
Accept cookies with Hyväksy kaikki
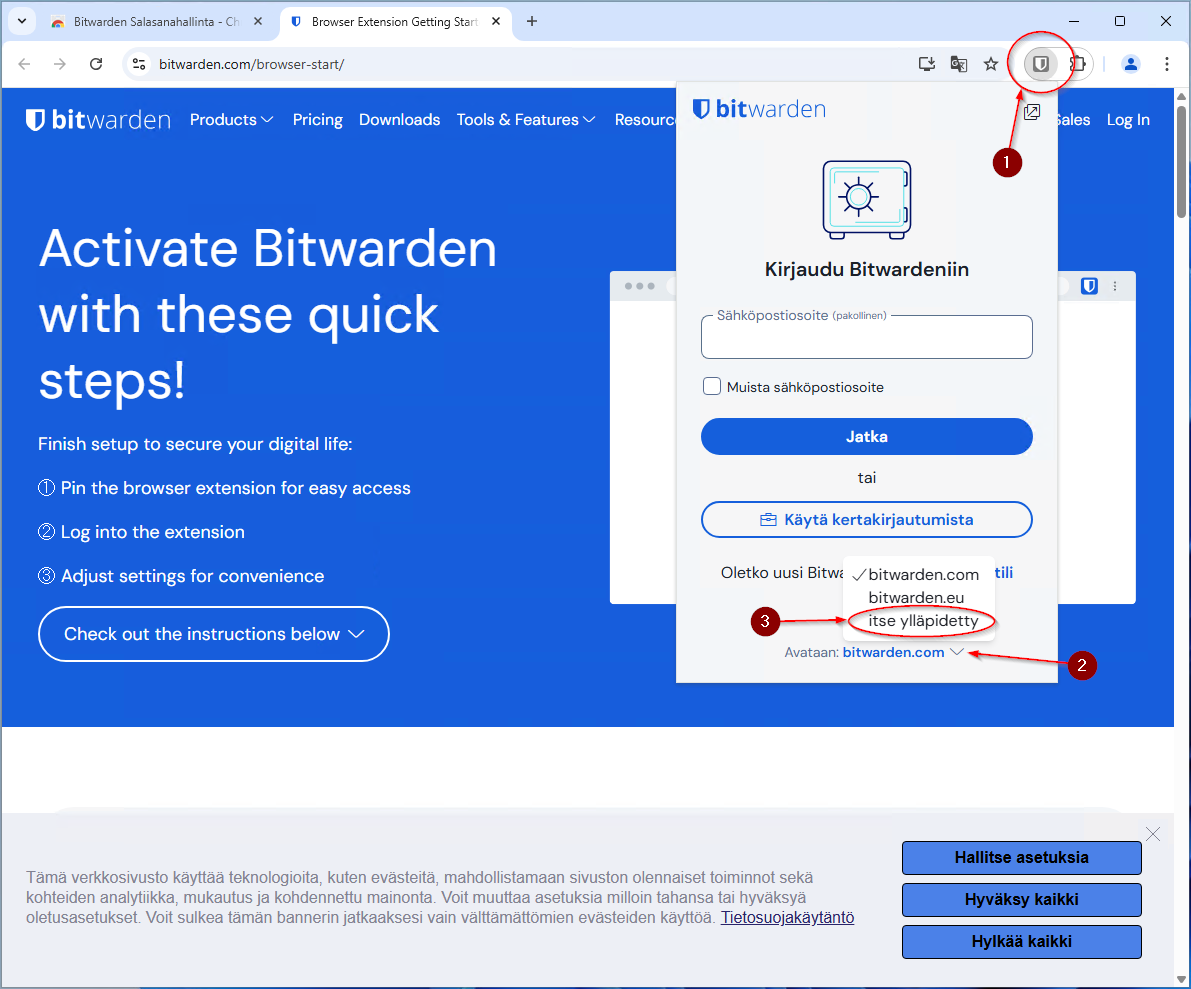click(x=1022, y=899)
